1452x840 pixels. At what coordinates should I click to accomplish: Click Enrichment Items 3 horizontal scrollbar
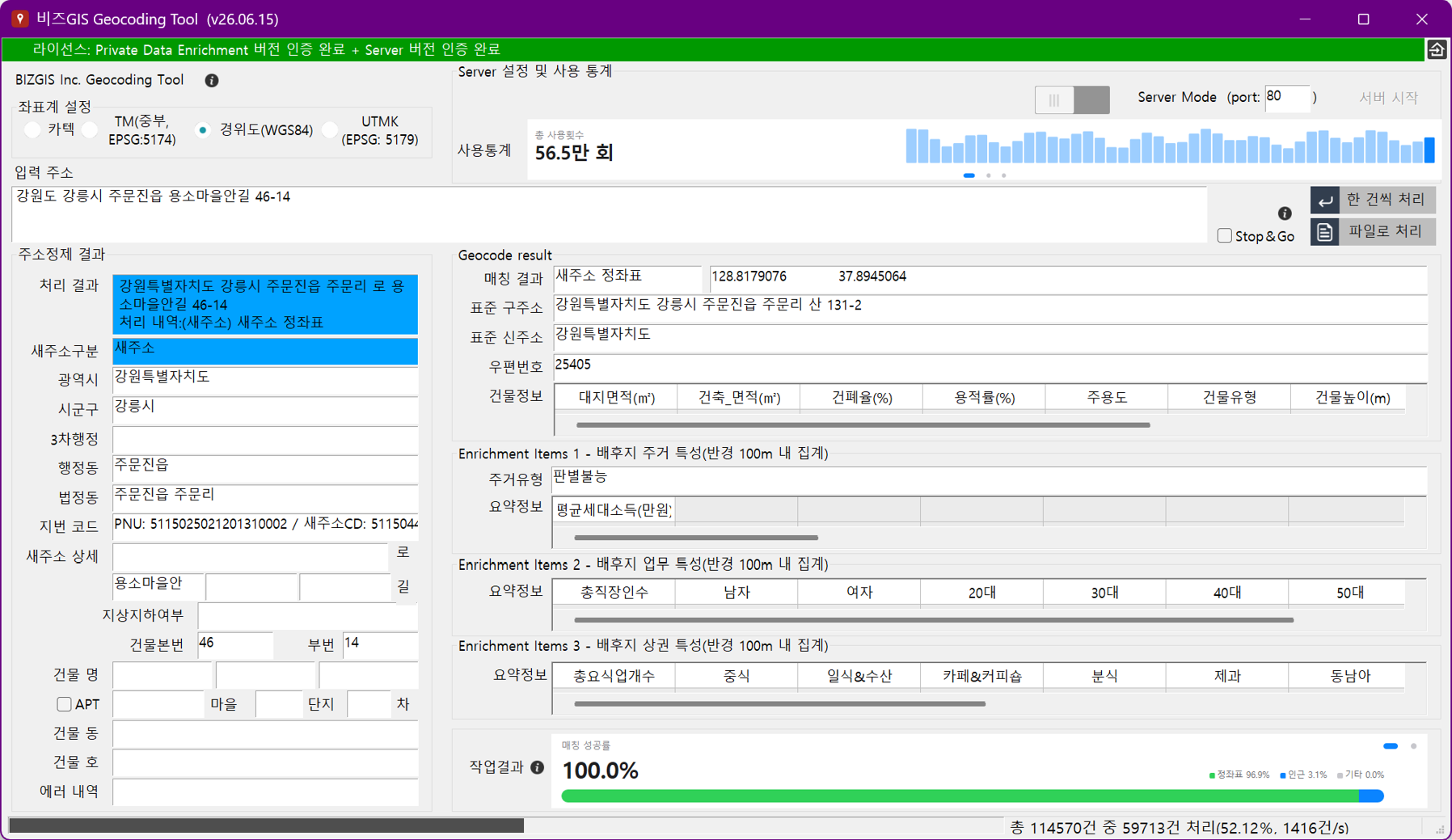(779, 703)
